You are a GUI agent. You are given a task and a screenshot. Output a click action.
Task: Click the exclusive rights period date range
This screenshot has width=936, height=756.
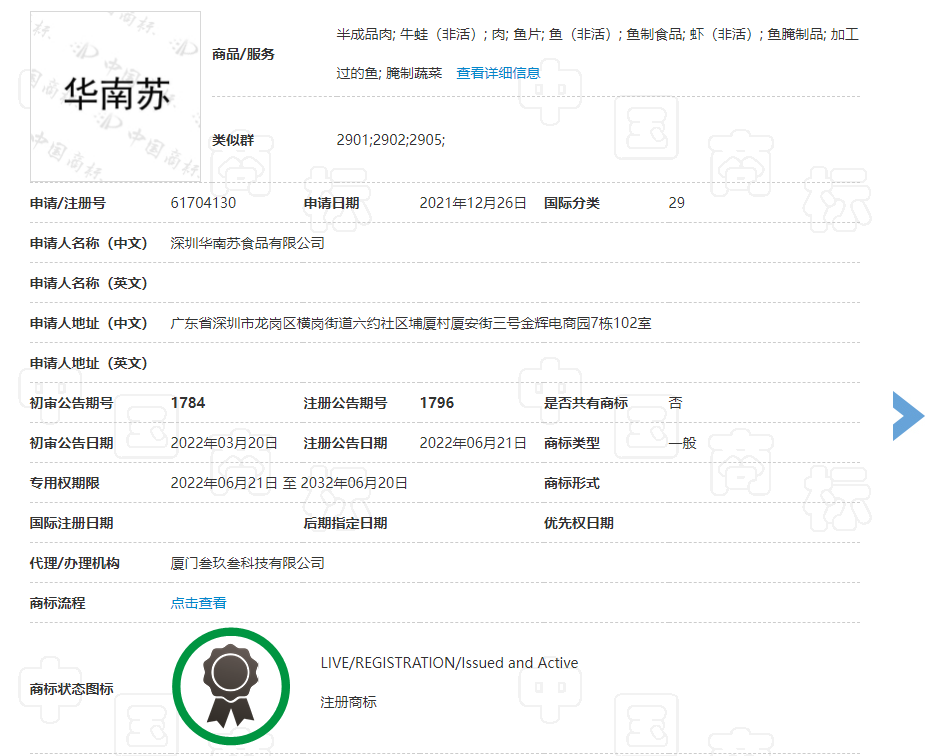tap(289, 483)
